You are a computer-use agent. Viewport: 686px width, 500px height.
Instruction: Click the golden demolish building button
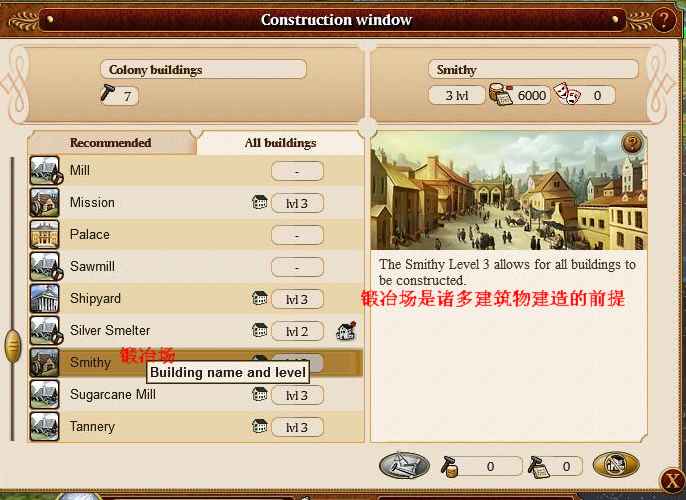point(616,465)
